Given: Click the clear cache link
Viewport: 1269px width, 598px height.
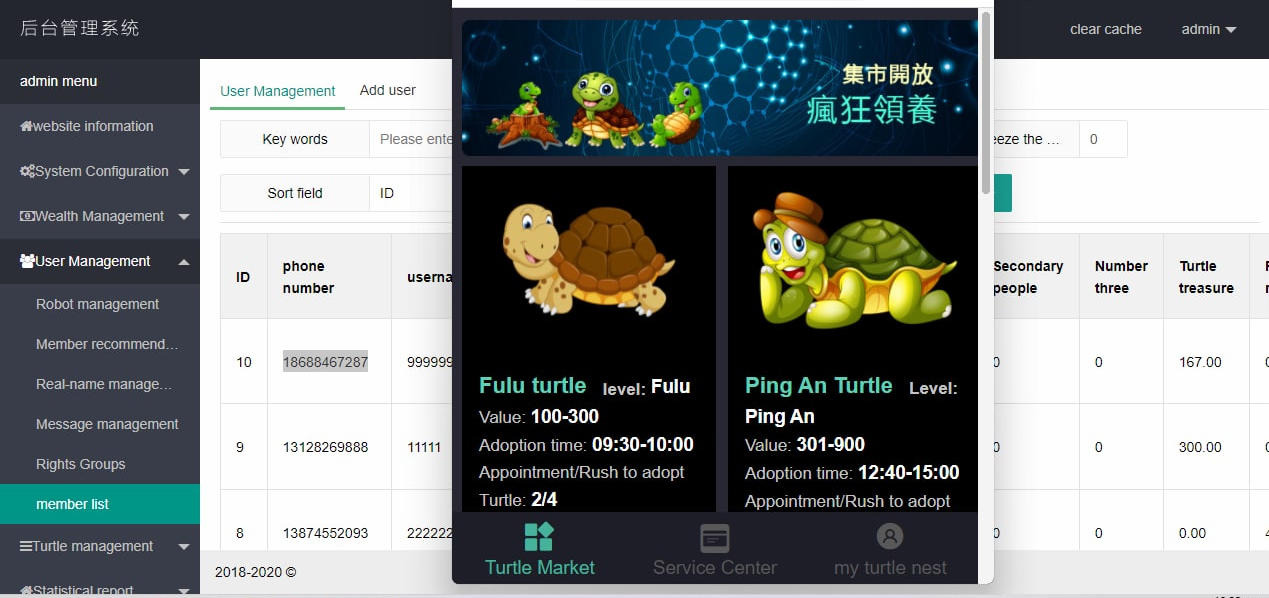Looking at the screenshot, I should 1105,29.
